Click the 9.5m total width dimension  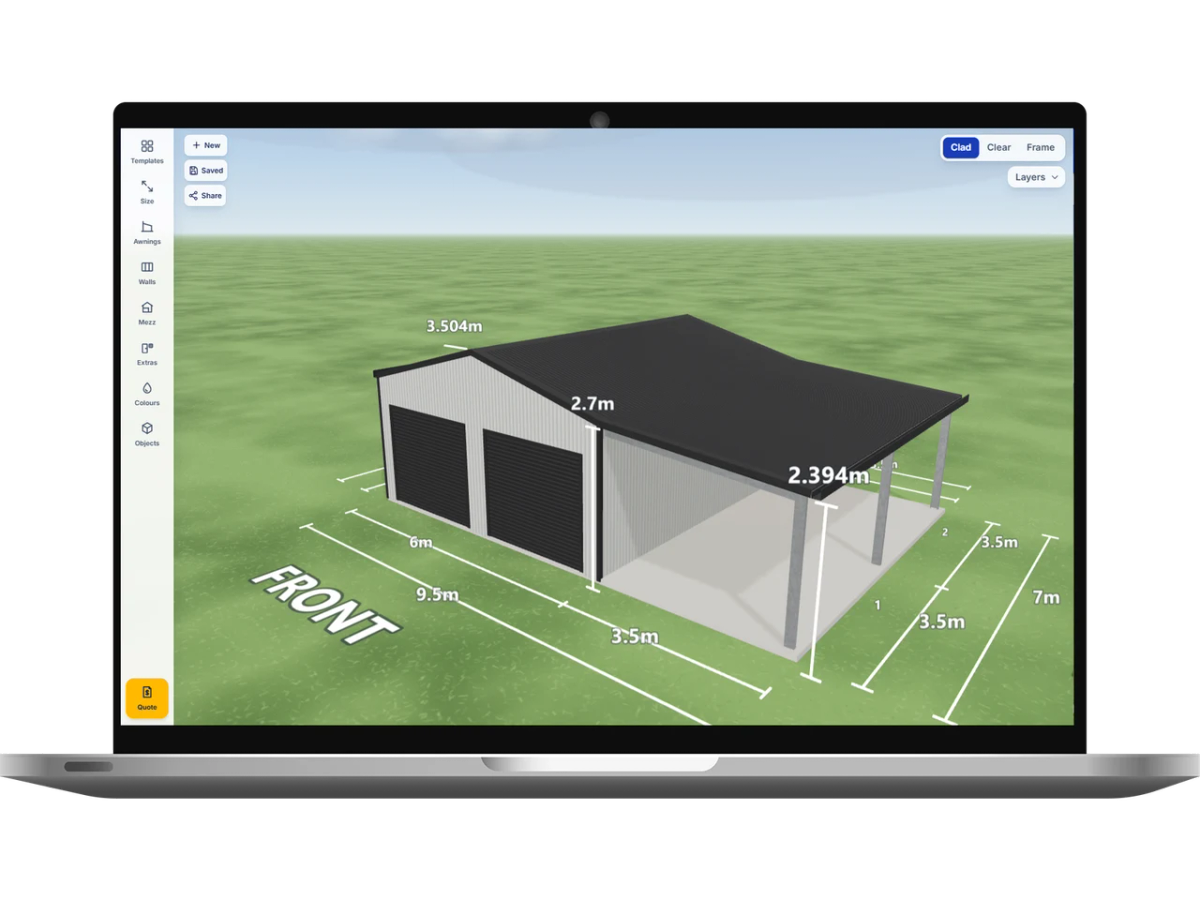(437, 595)
